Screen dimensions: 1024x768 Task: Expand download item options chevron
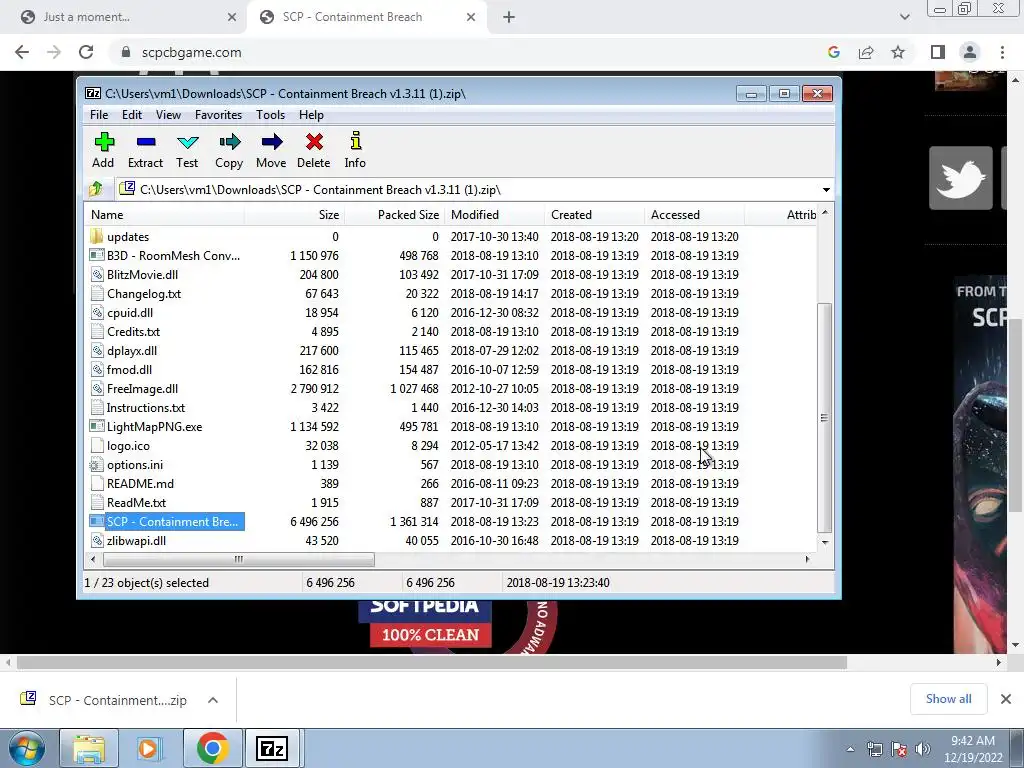[213, 700]
